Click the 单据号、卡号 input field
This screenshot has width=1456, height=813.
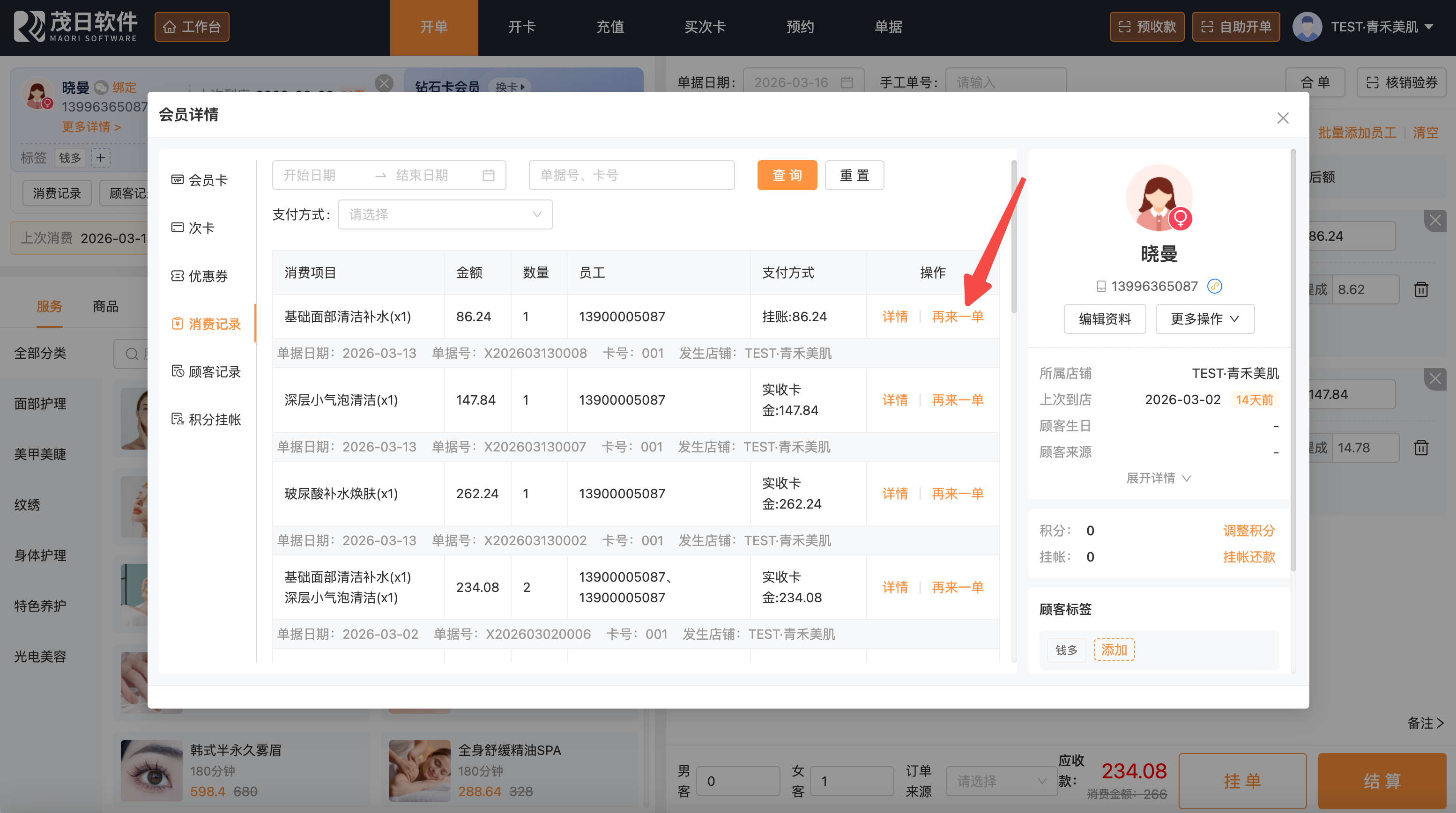point(631,175)
